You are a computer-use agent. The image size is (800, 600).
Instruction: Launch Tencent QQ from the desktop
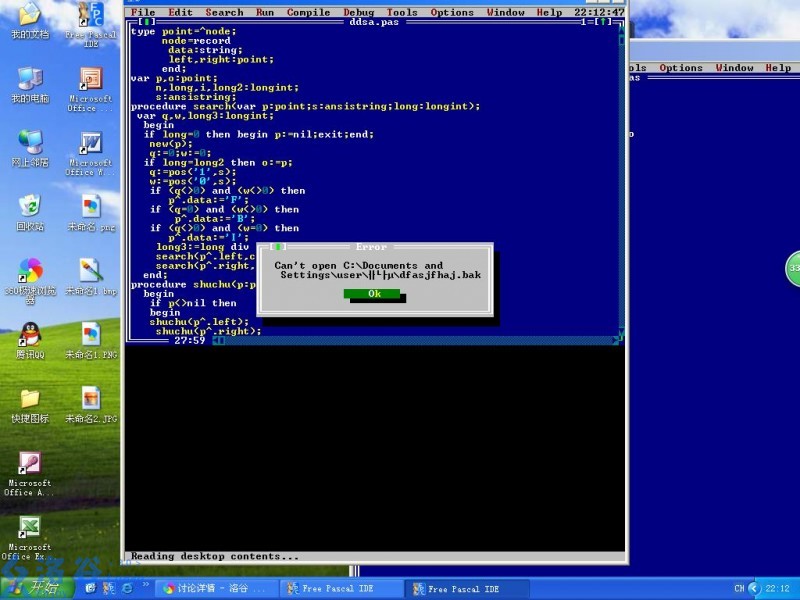click(30, 339)
